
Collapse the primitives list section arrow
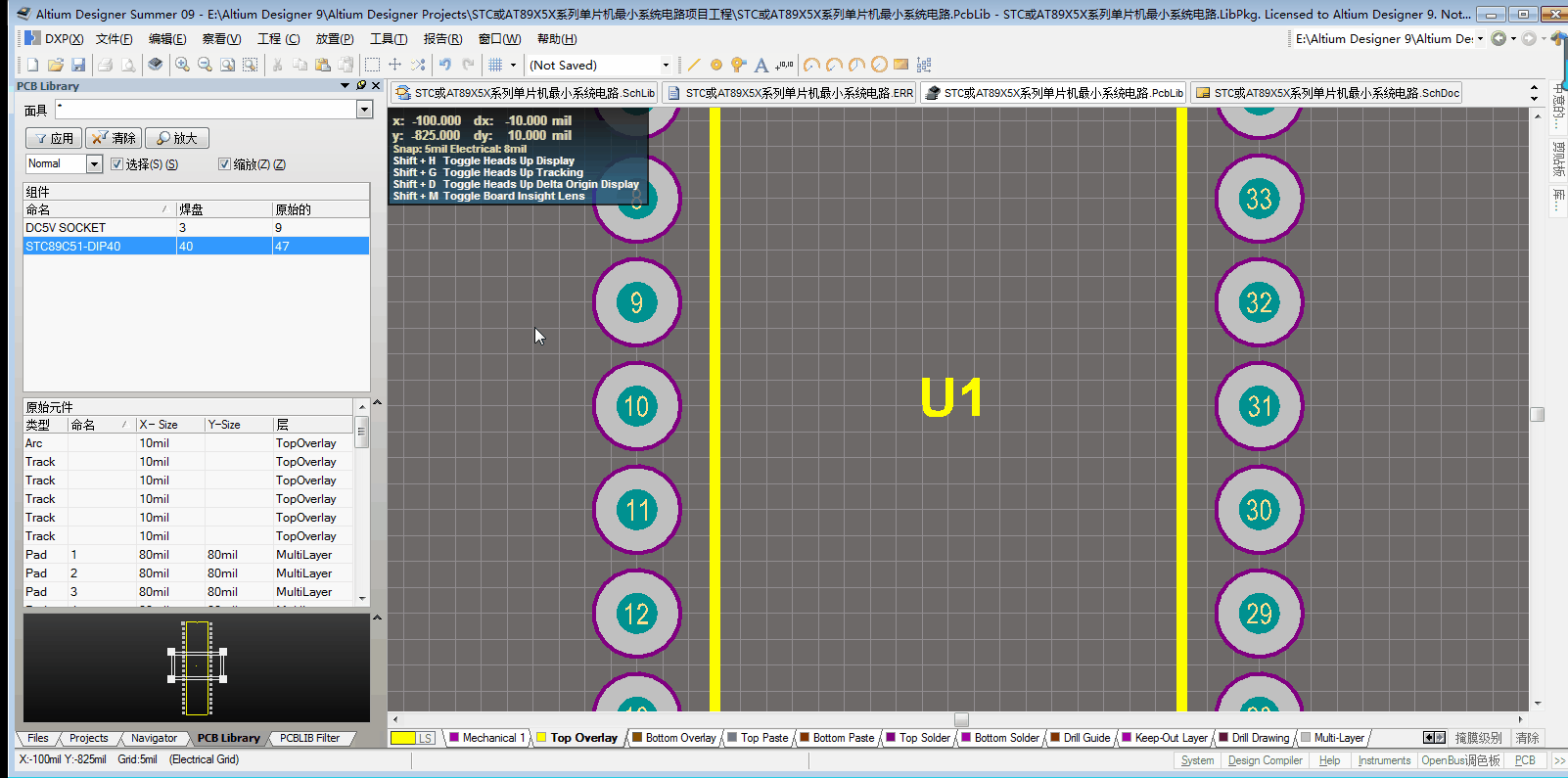377,402
